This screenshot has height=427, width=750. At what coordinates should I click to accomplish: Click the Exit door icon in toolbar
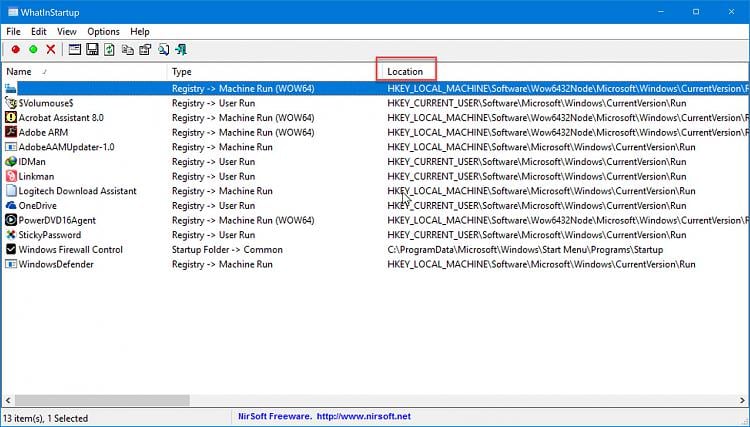(x=181, y=49)
